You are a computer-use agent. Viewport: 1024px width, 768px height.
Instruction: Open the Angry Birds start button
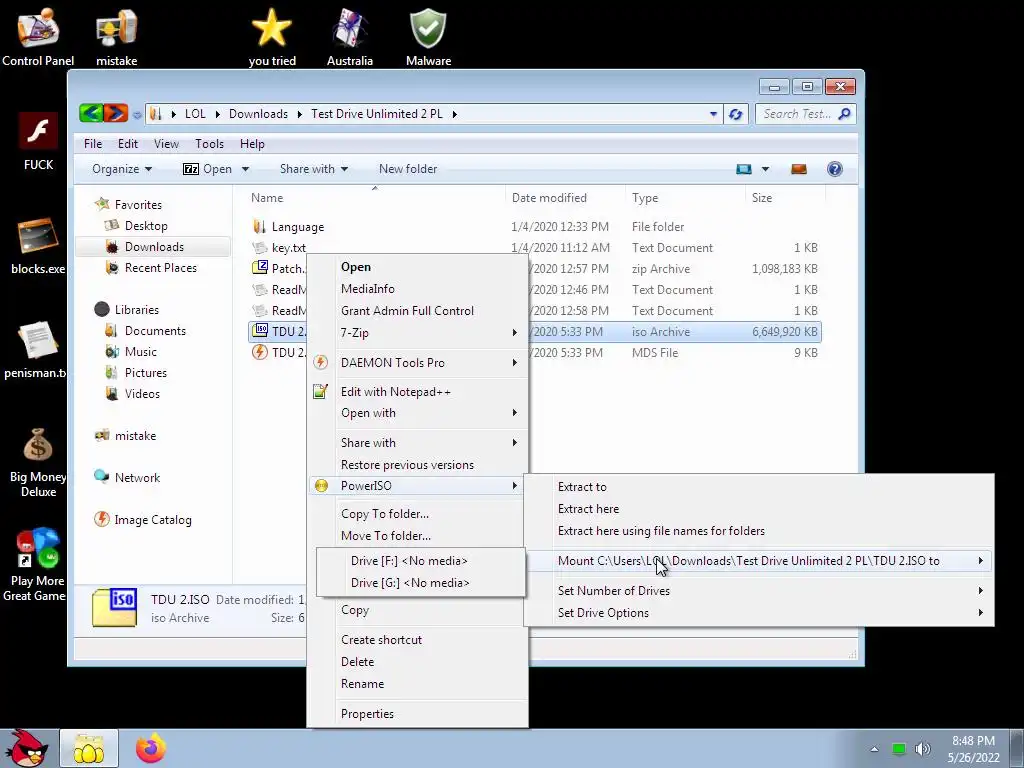26,748
